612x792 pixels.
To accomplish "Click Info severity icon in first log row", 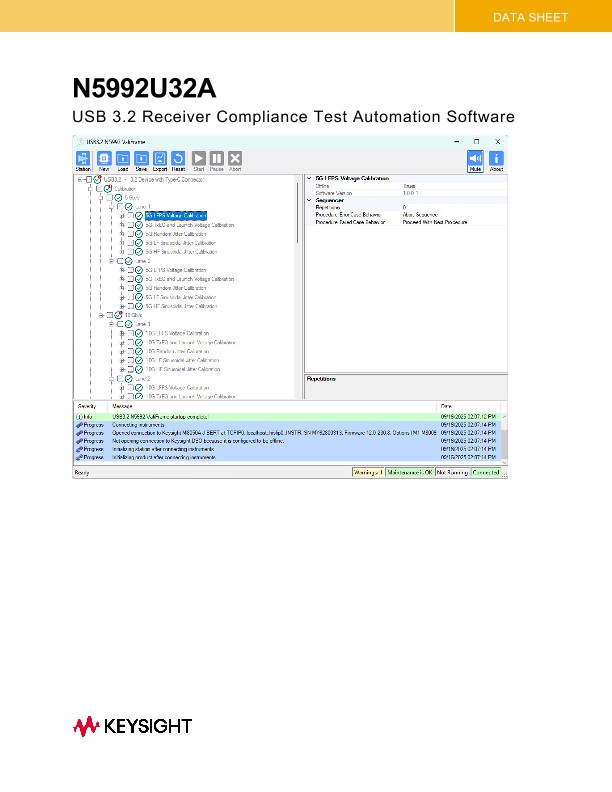I will tap(79, 417).
